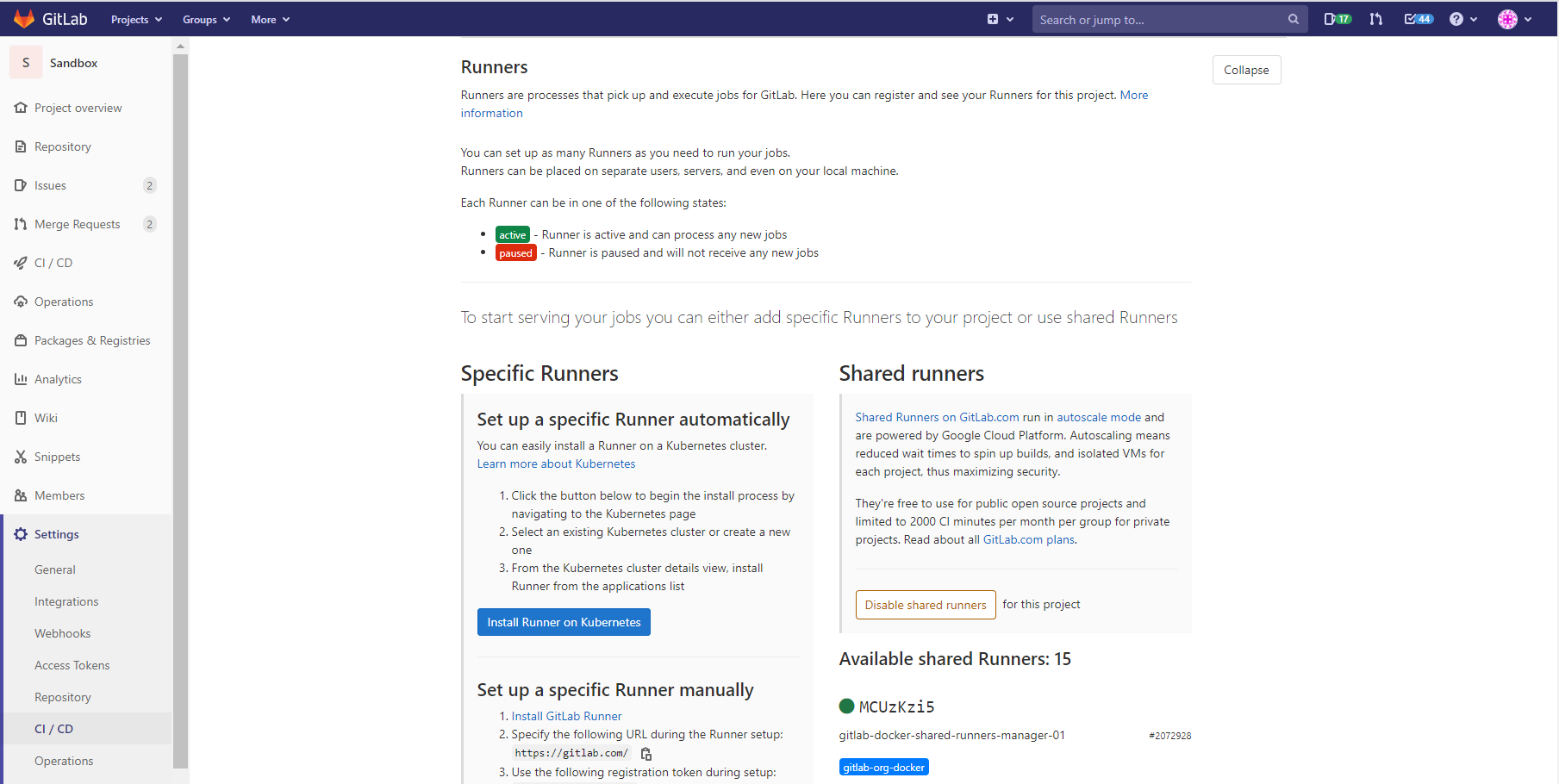Click the Project overview house icon

[x=21, y=108]
